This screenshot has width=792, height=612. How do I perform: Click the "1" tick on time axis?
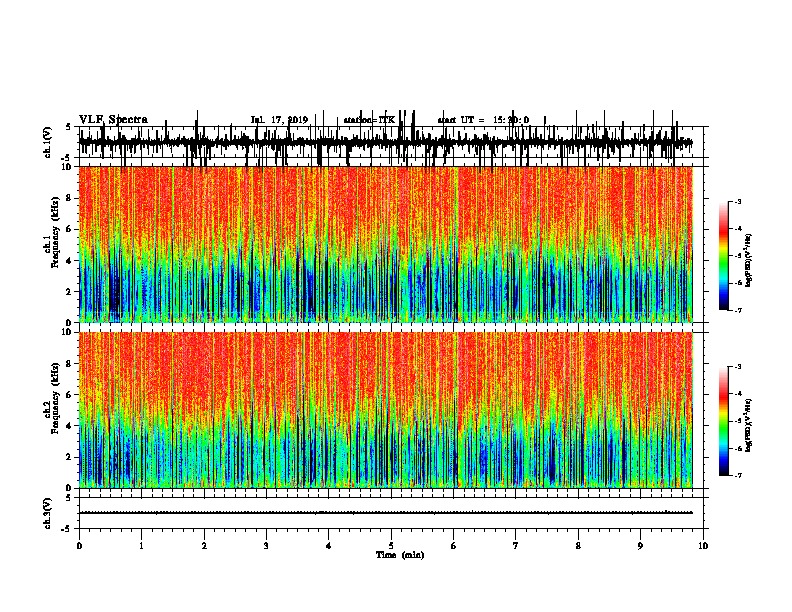(141, 546)
